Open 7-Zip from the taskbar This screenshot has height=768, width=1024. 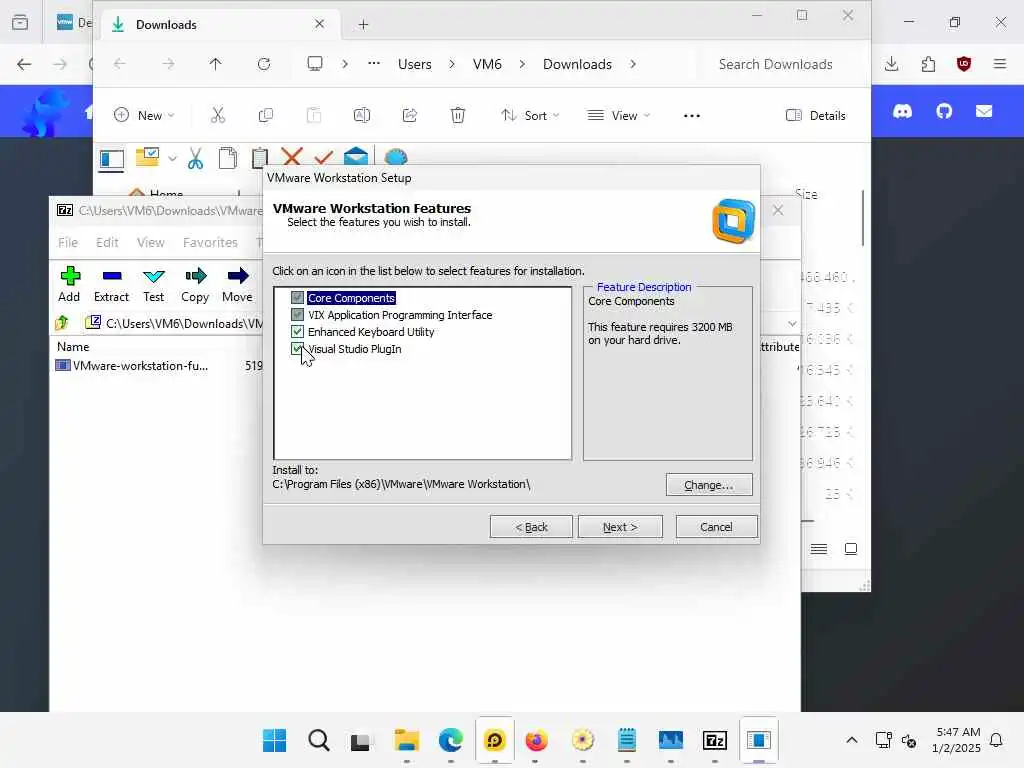pyautogui.click(x=714, y=740)
